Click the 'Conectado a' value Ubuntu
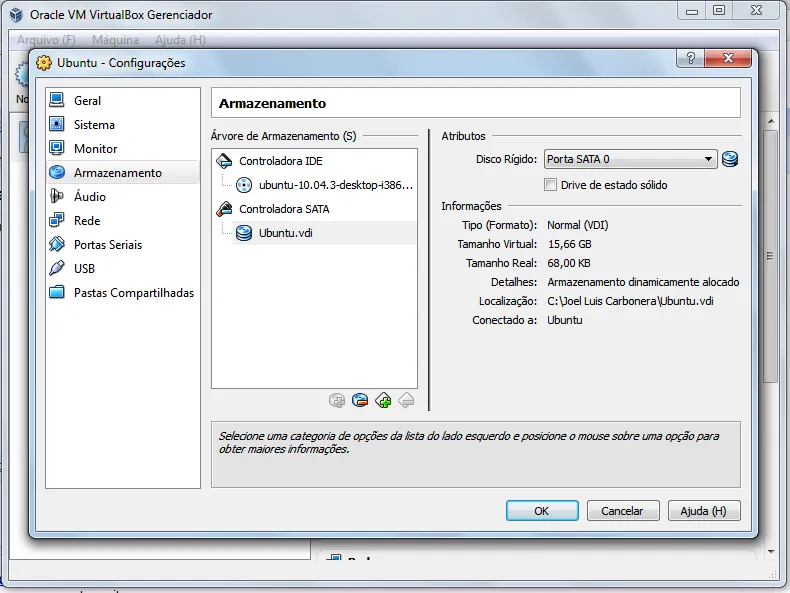The height and width of the screenshot is (593, 790). coord(565,320)
